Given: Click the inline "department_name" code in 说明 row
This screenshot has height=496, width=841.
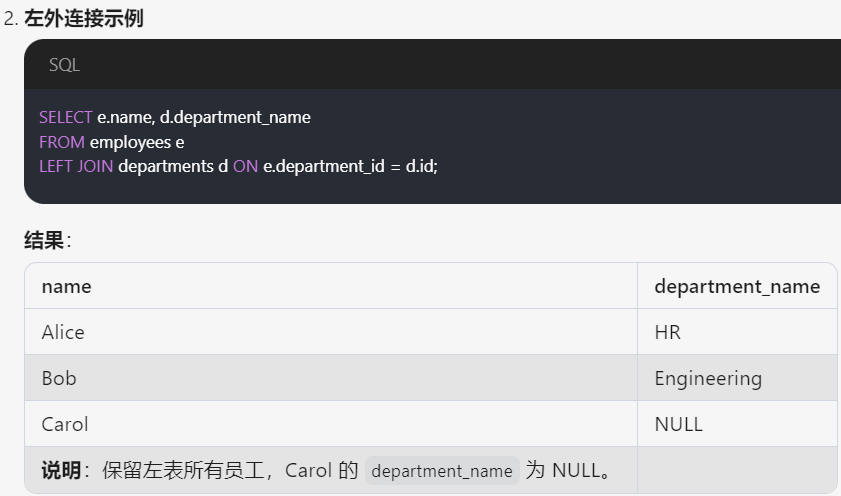Looking at the screenshot, I should (442, 471).
